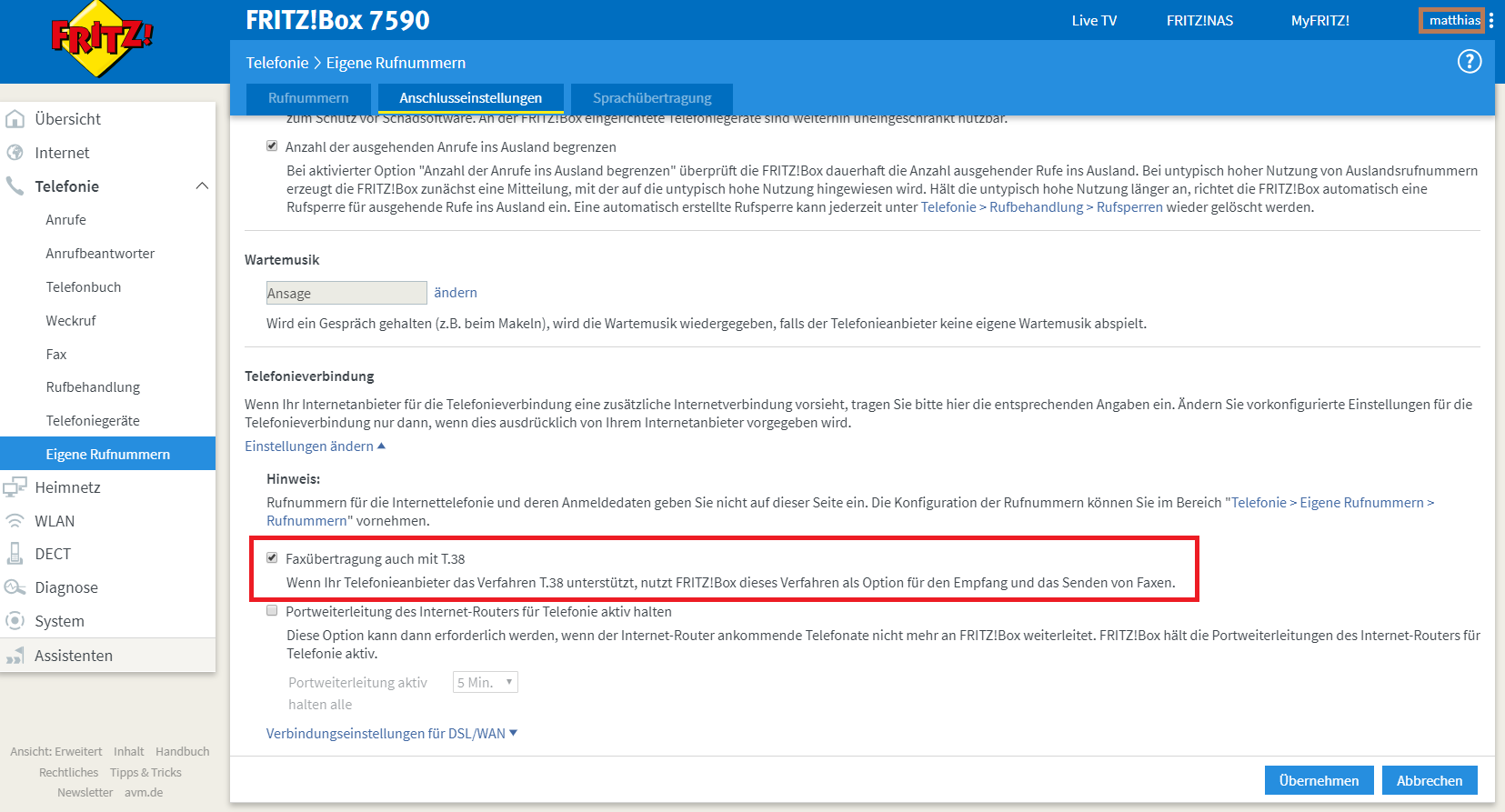Open Telefoniegeräte in the sidebar
Image resolution: width=1505 pixels, height=812 pixels.
tap(93, 421)
